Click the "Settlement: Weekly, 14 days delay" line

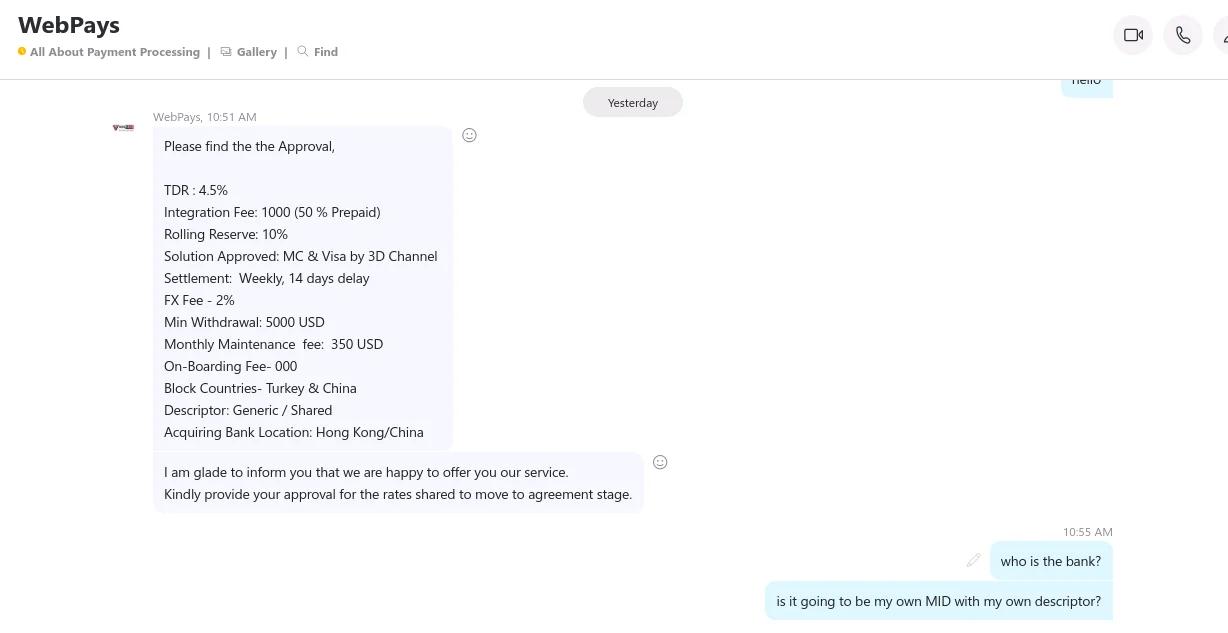click(x=267, y=278)
